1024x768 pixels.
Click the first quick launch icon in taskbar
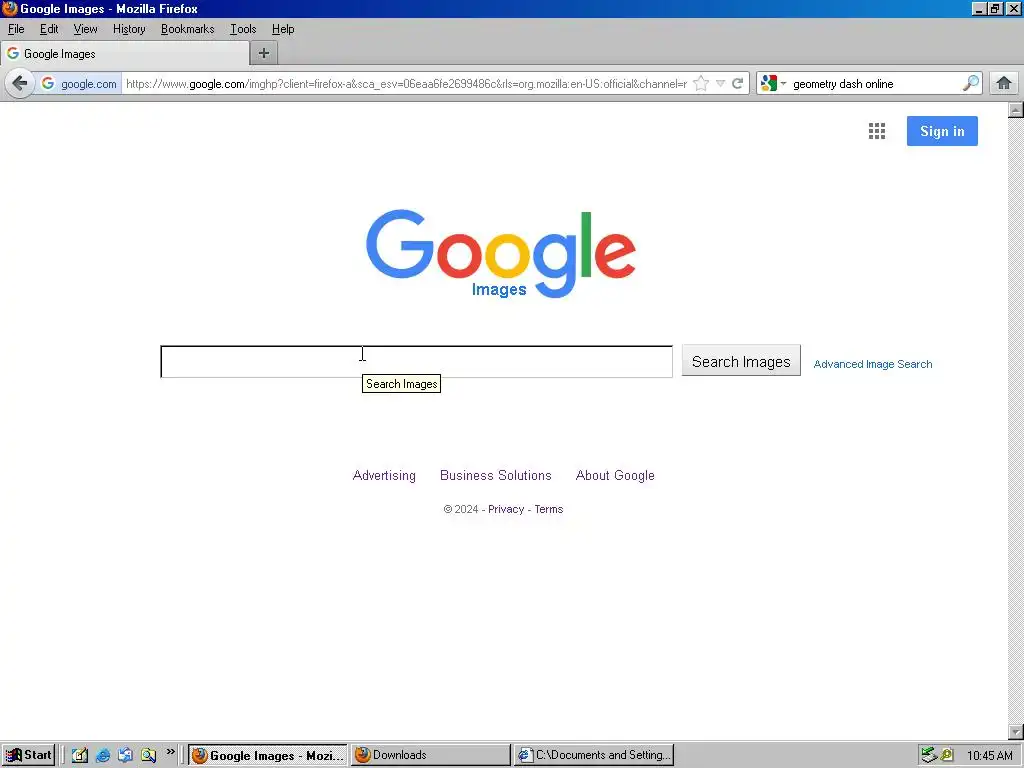[80, 755]
